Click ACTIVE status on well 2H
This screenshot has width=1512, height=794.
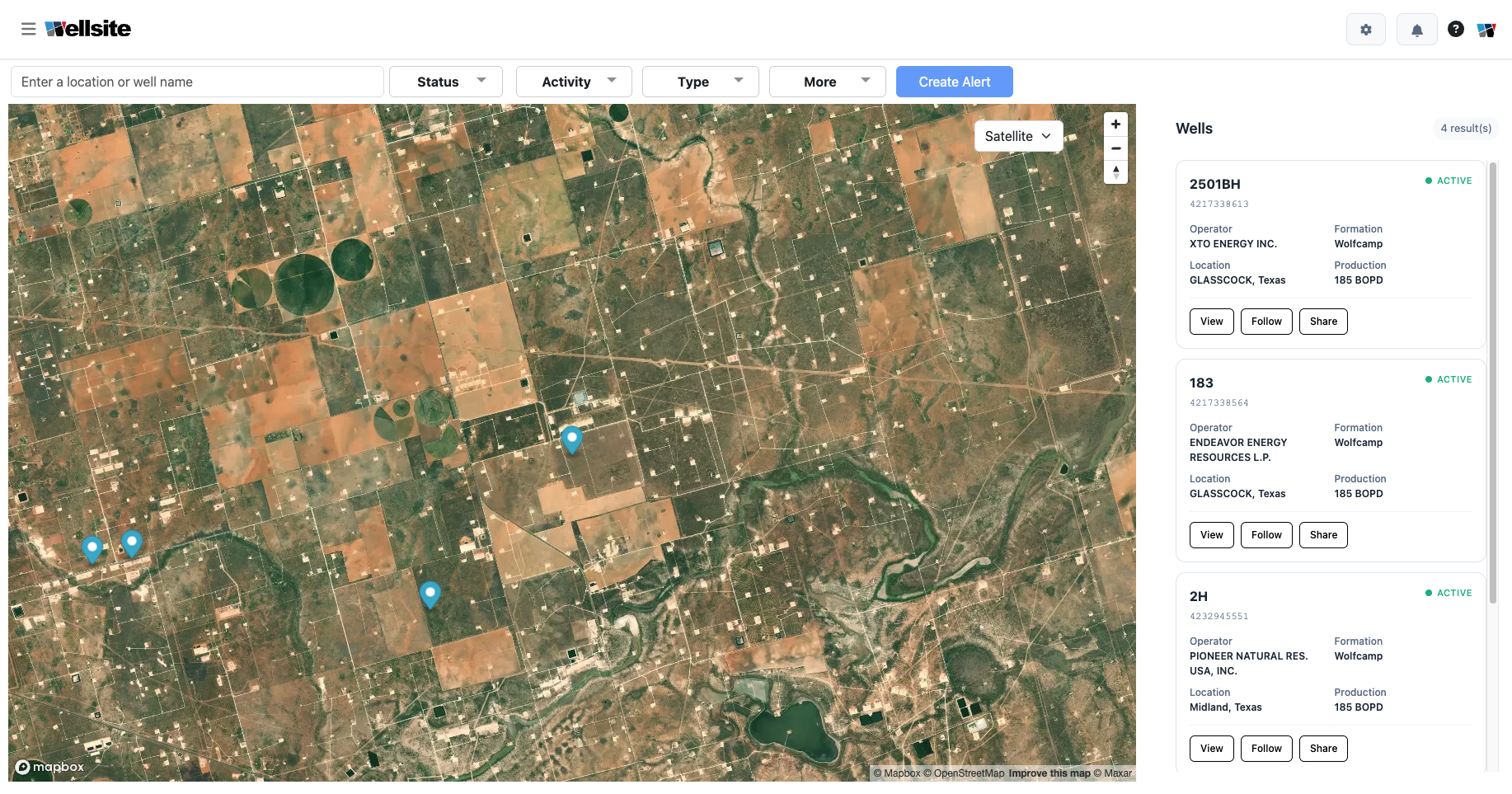pyautogui.click(x=1449, y=593)
